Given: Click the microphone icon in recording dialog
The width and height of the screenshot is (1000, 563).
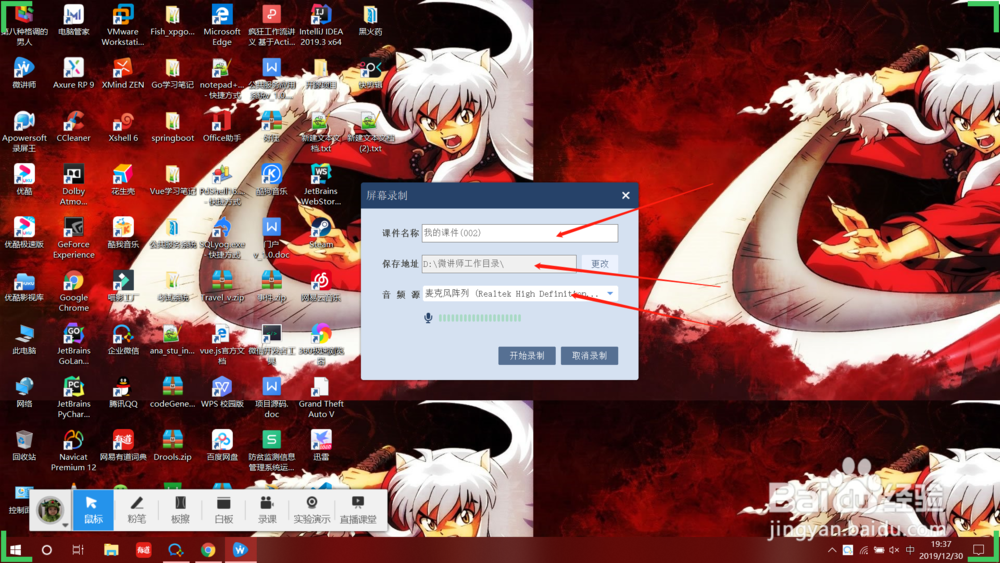Looking at the screenshot, I should point(428,318).
